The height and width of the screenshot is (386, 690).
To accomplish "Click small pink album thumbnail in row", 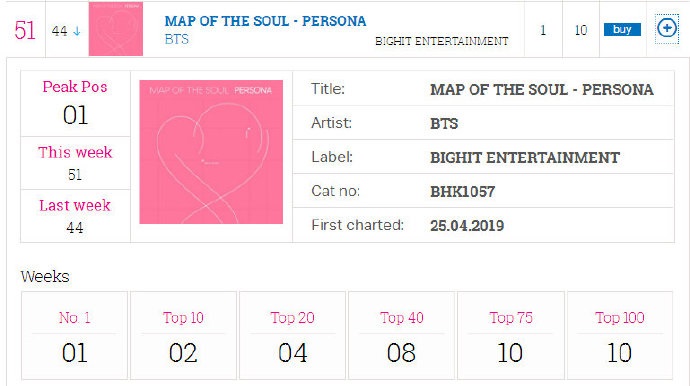I will pyautogui.click(x=116, y=29).
